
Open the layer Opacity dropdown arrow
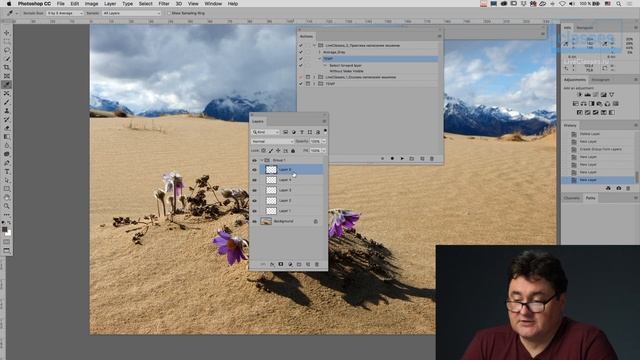(x=324, y=141)
